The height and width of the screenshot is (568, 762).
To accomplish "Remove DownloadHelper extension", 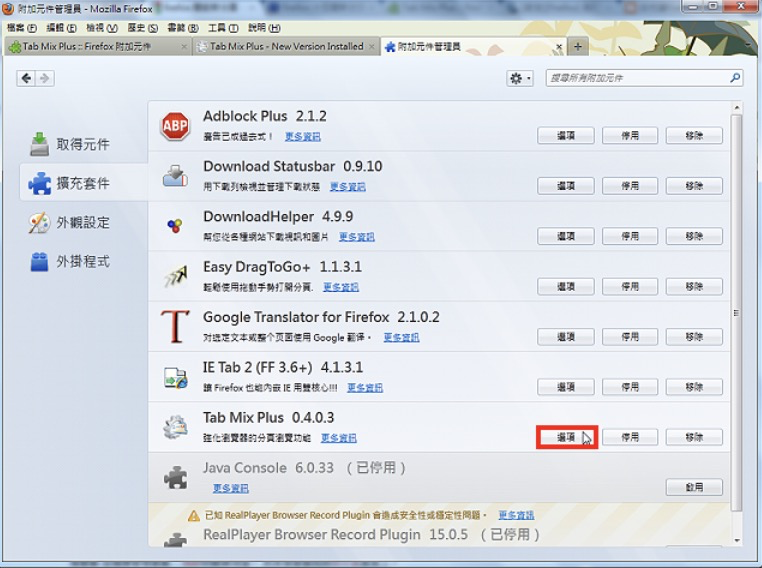I will coord(694,236).
